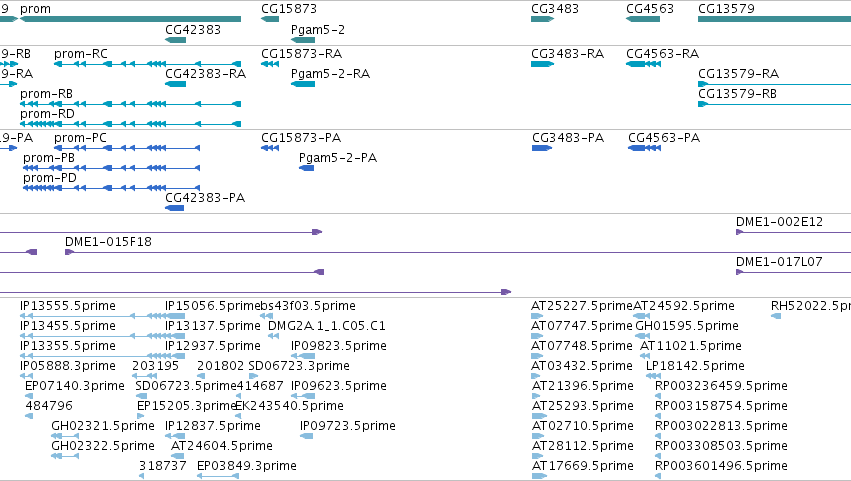851x481 pixels.
Task: Click the Pgam5-2-RA transcript
Action: click(303, 84)
